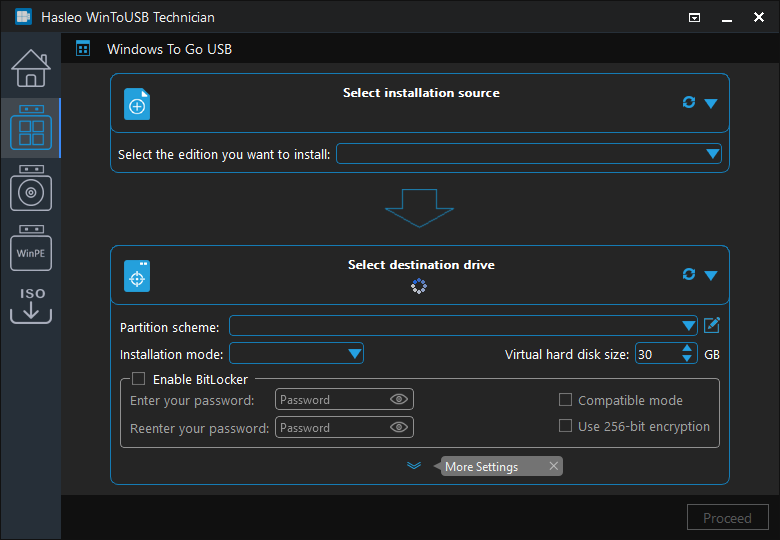Viewport: 780px width, 540px height.
Task: Refresh the destination drive list
Action: [688, 274]
